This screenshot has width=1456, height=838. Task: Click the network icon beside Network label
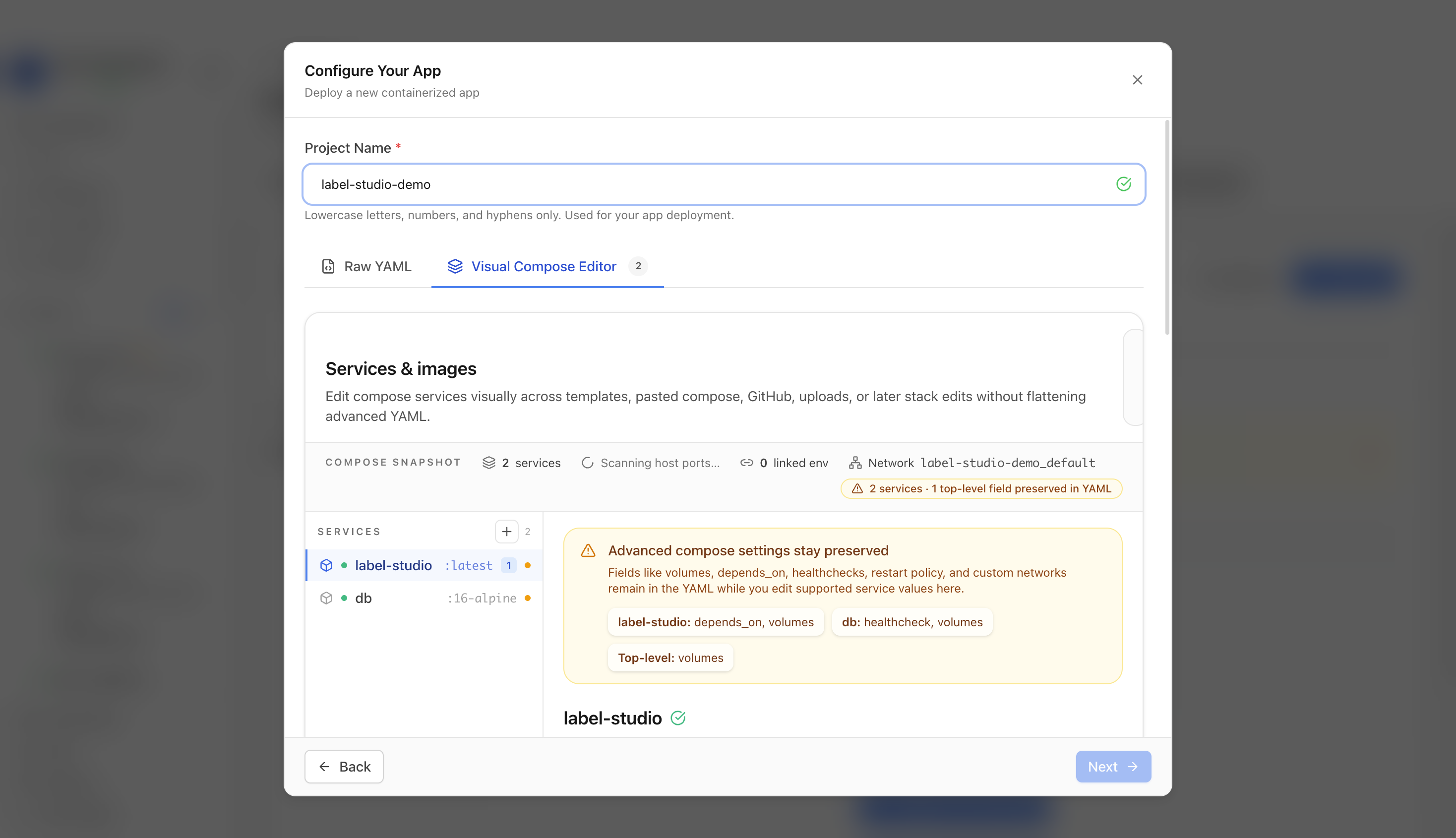point(855,463)
